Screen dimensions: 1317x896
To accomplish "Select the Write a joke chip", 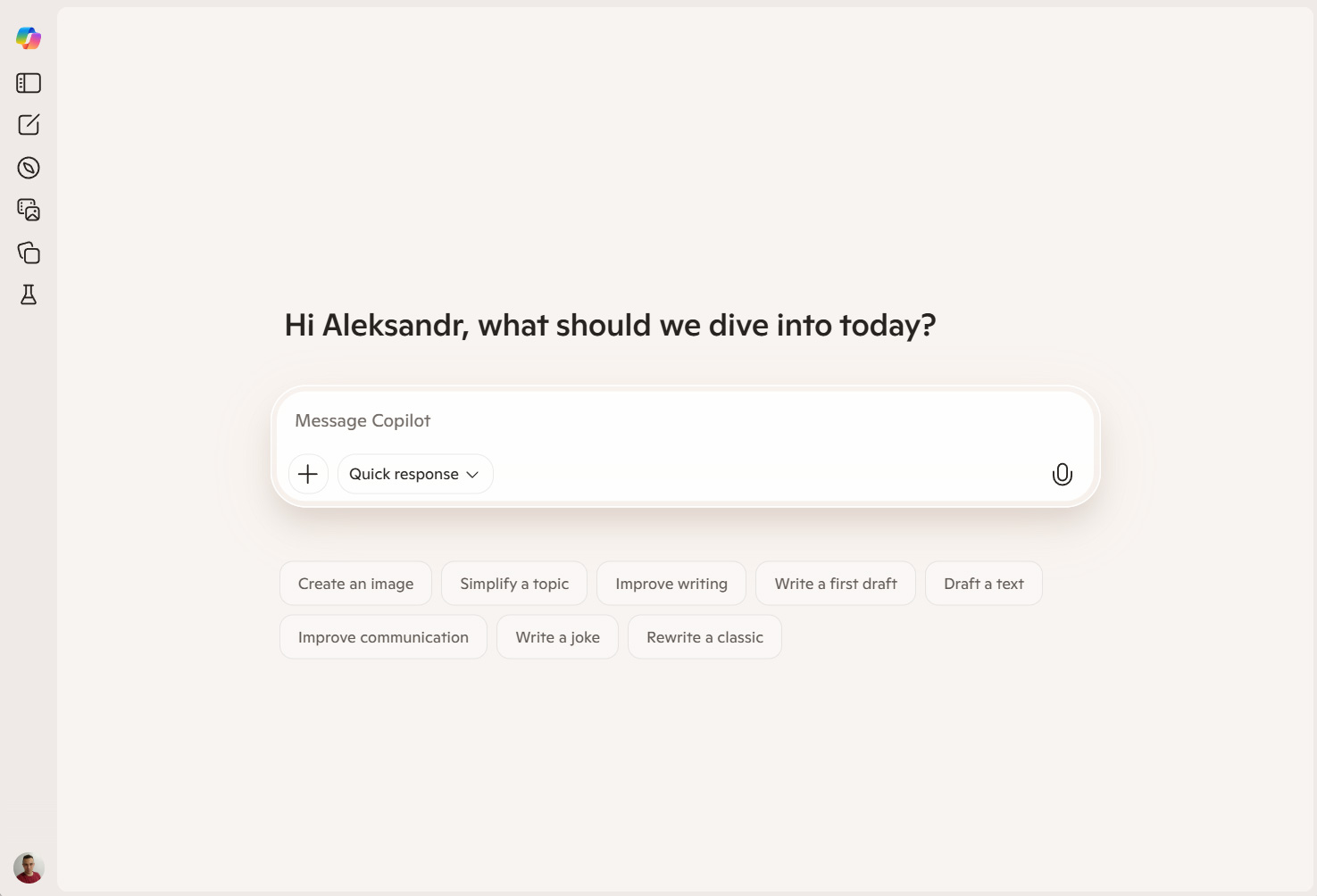I will pos(557,637).
